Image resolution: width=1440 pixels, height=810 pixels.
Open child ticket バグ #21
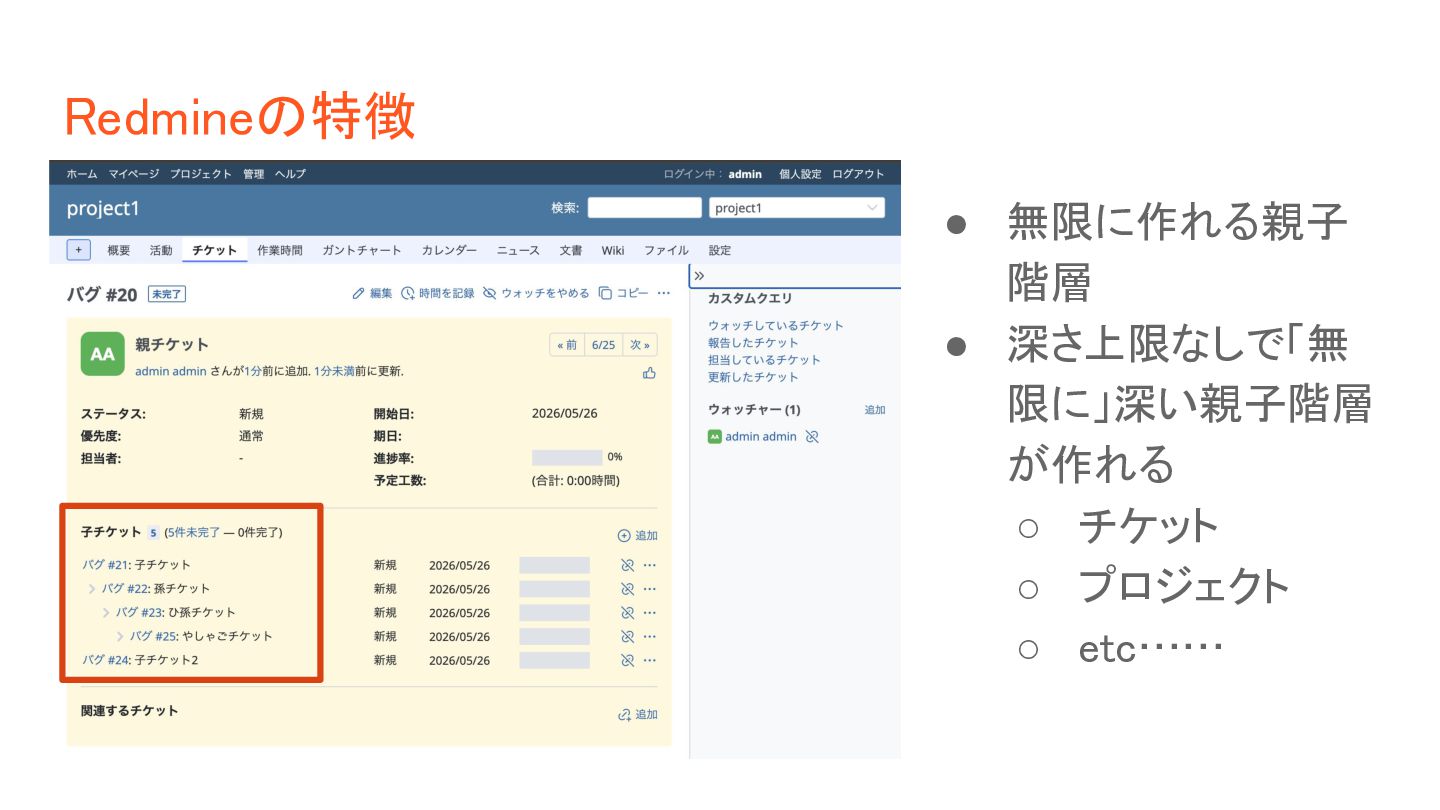(x=104, y=565)
